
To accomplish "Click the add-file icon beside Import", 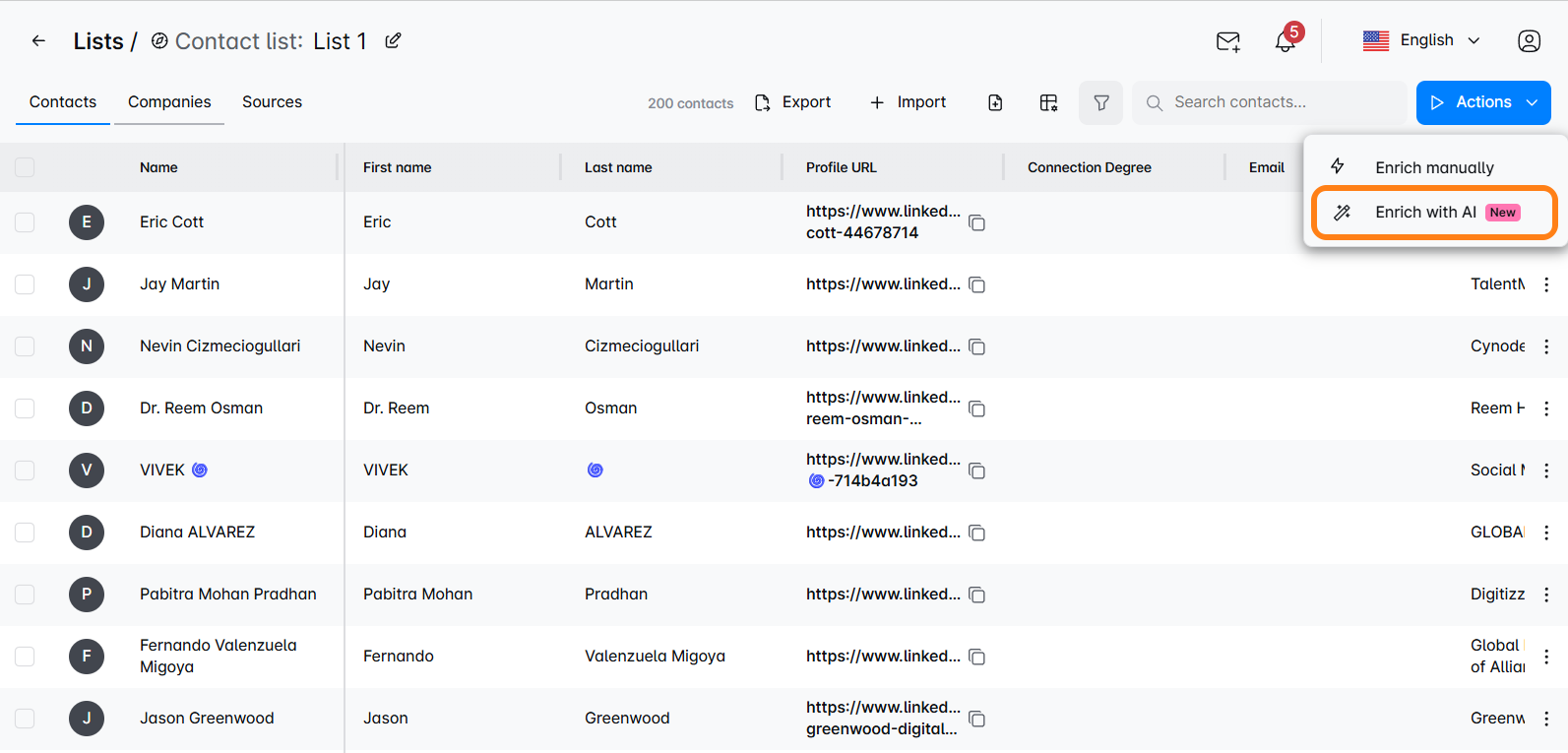I will (995, 102).
